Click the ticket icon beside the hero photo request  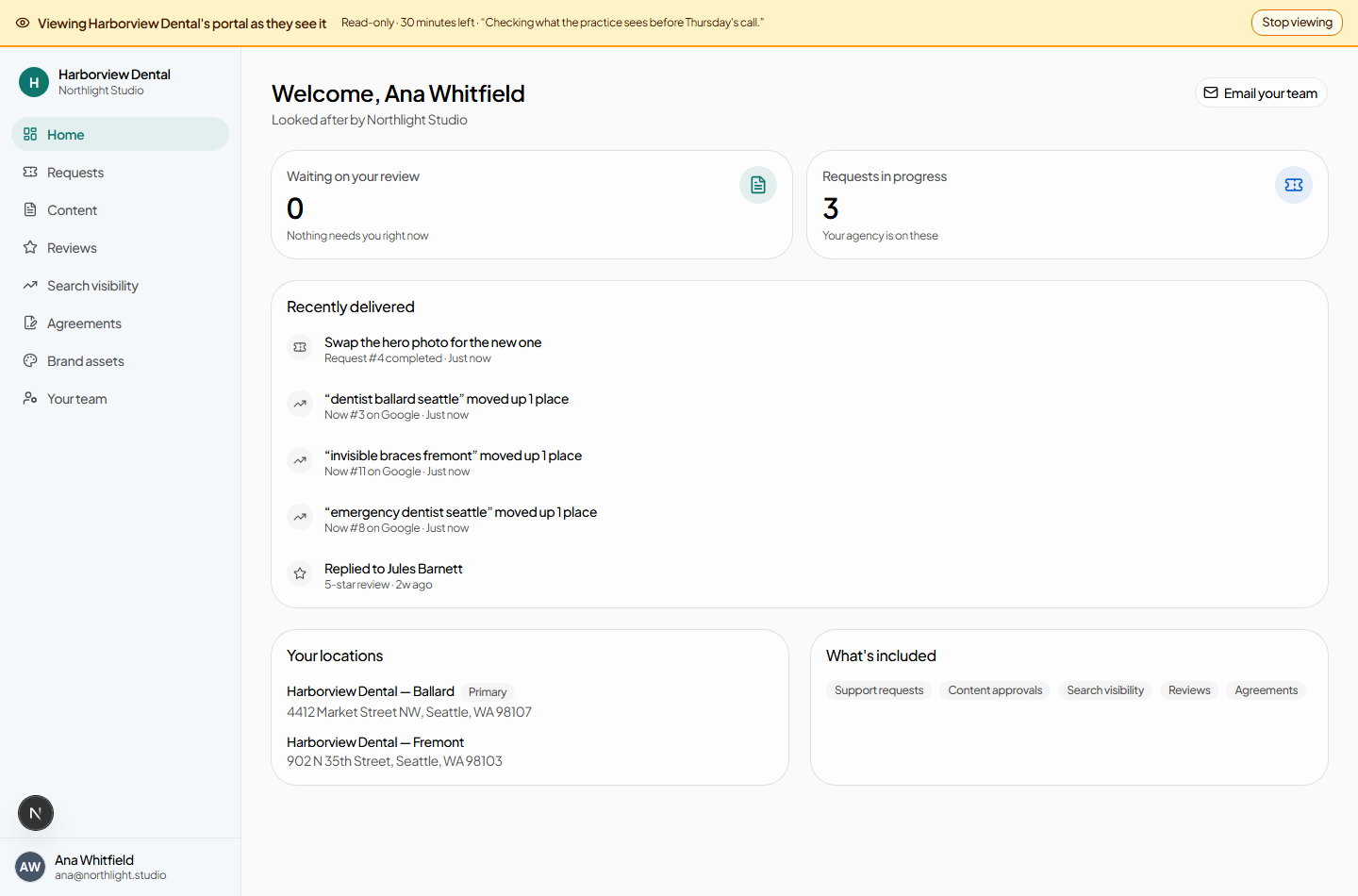(300, 347)
